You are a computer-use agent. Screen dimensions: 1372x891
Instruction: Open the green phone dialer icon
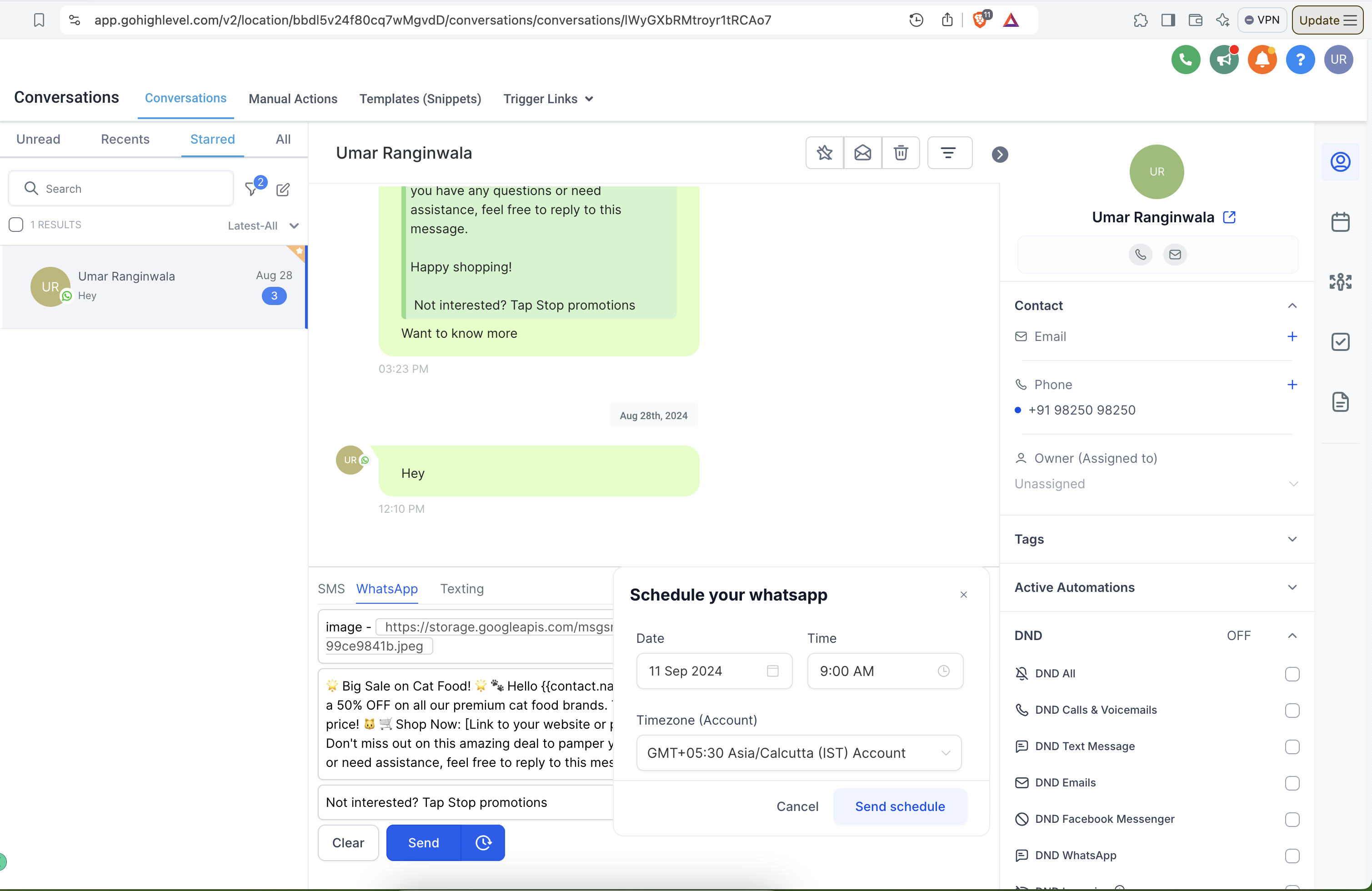click(x=1185, y=60)
